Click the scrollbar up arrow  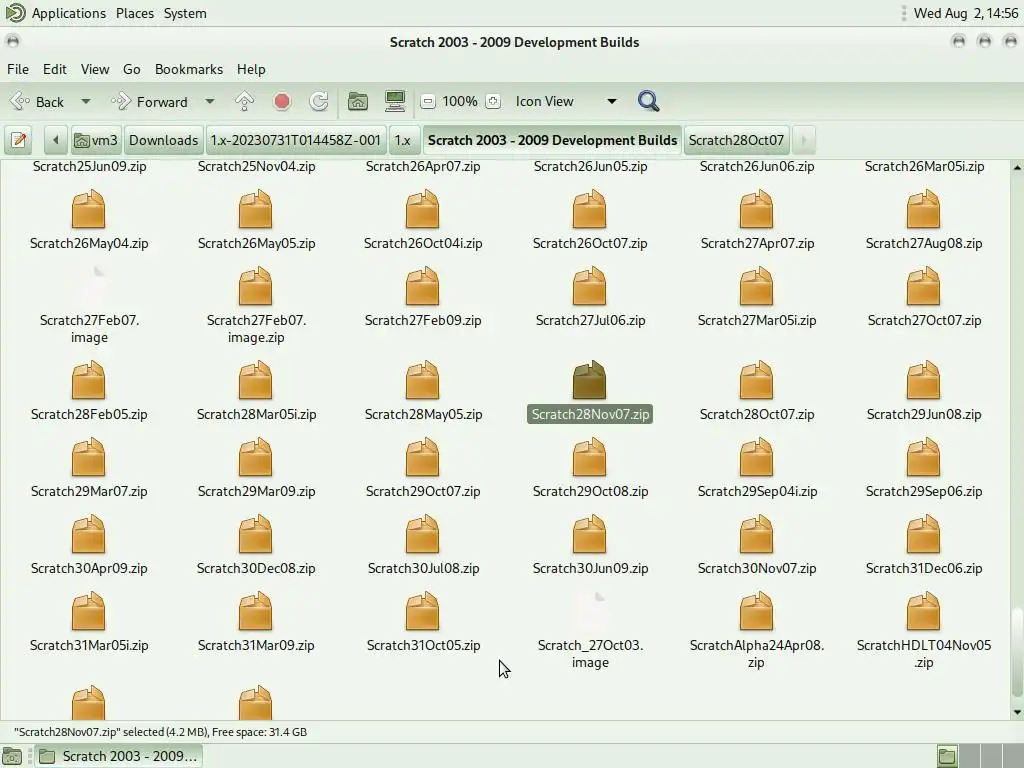click(x=1017, y=168)
